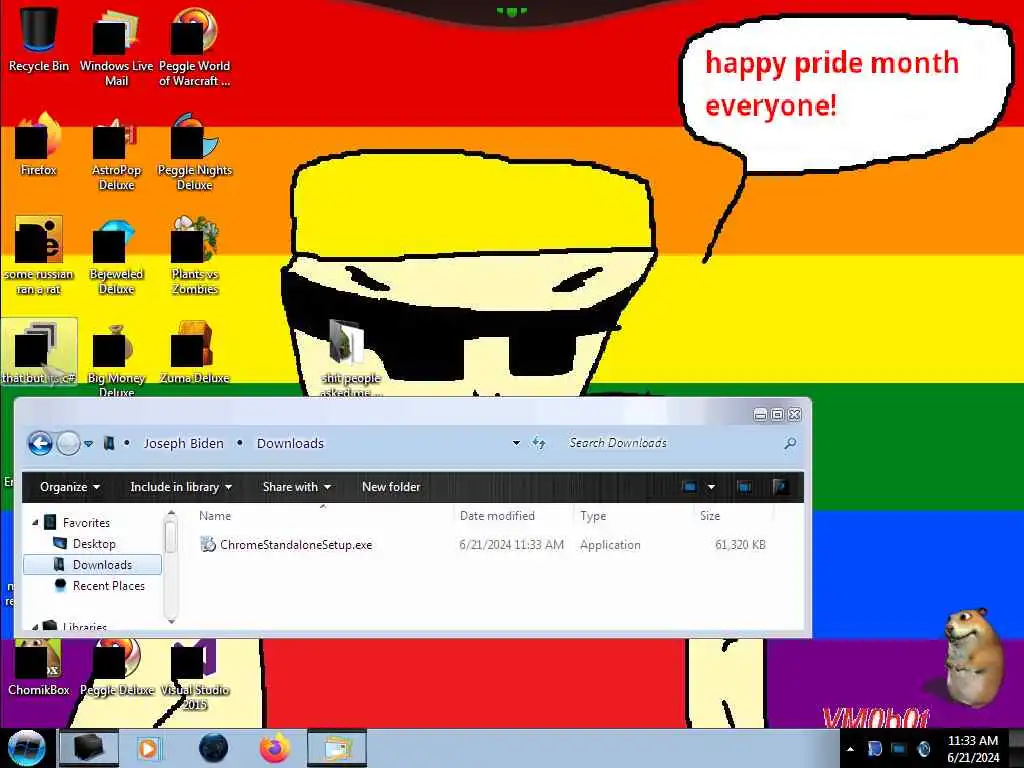1024x768 pixels.
Task: Select the Firefox desktop shortcut
Action: 39,145
